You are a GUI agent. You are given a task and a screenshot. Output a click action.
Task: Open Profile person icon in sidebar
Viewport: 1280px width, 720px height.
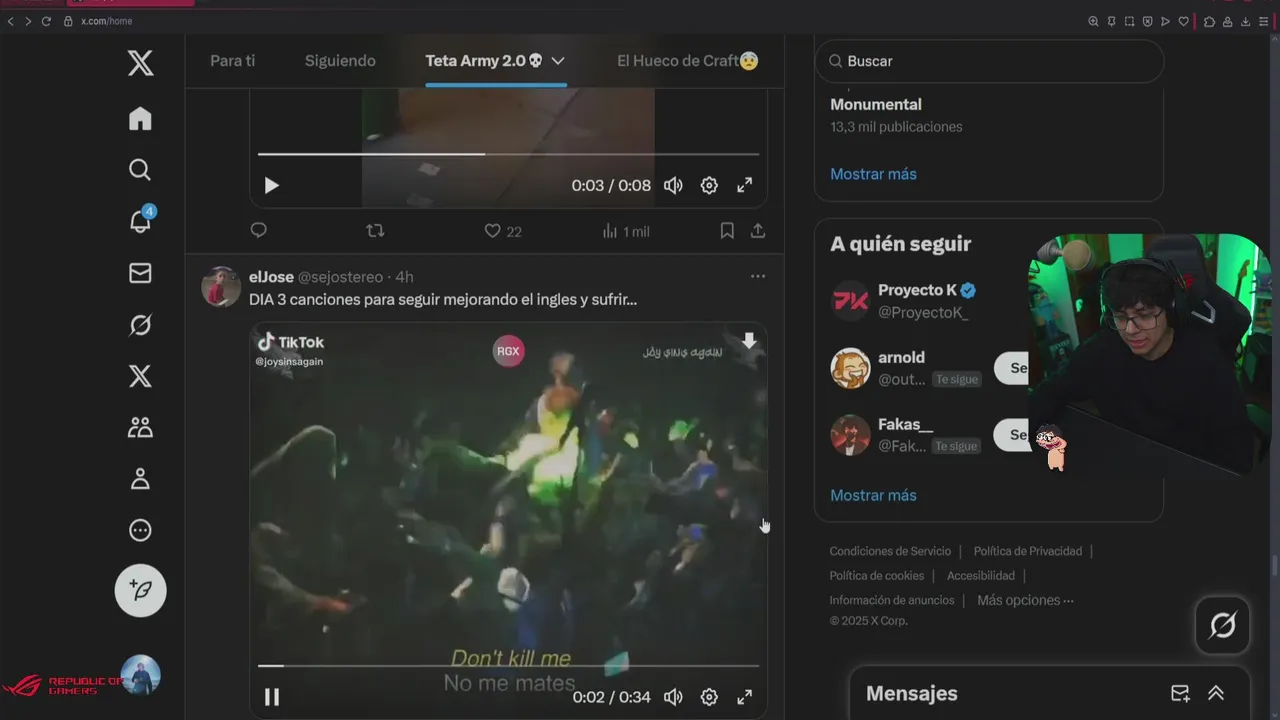[x=140, y=479]
